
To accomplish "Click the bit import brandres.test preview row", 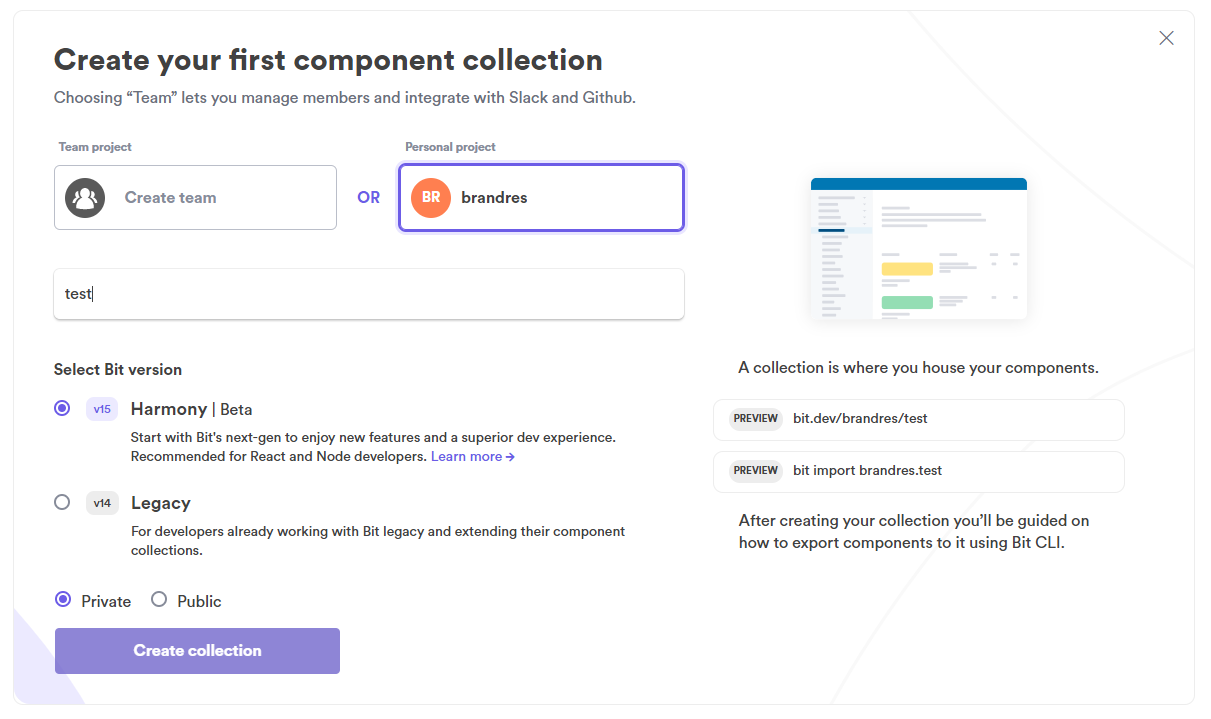I will click(x=918, y=470).
